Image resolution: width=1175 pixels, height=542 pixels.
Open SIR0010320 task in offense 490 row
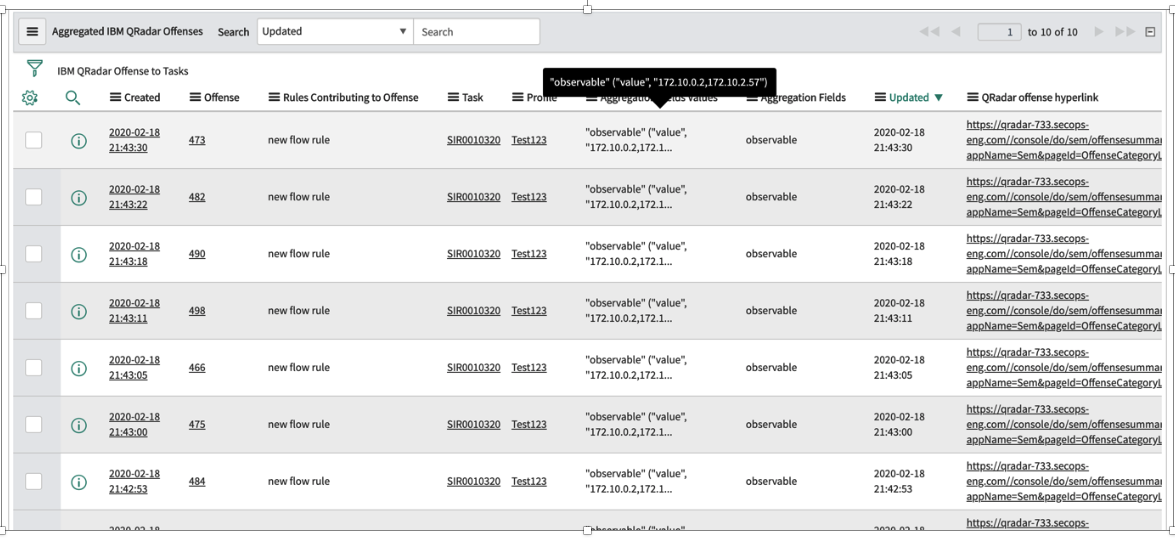tap(474, 254)
